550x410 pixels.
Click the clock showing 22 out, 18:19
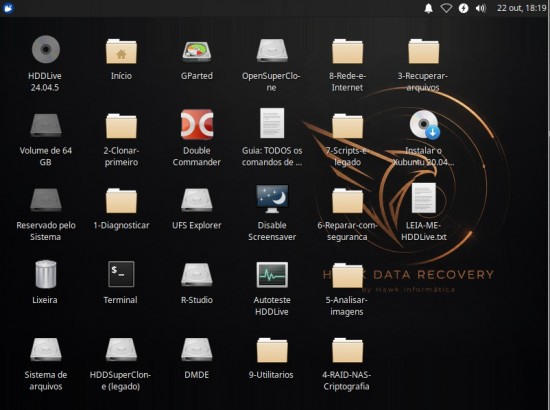tap(522, 8)
